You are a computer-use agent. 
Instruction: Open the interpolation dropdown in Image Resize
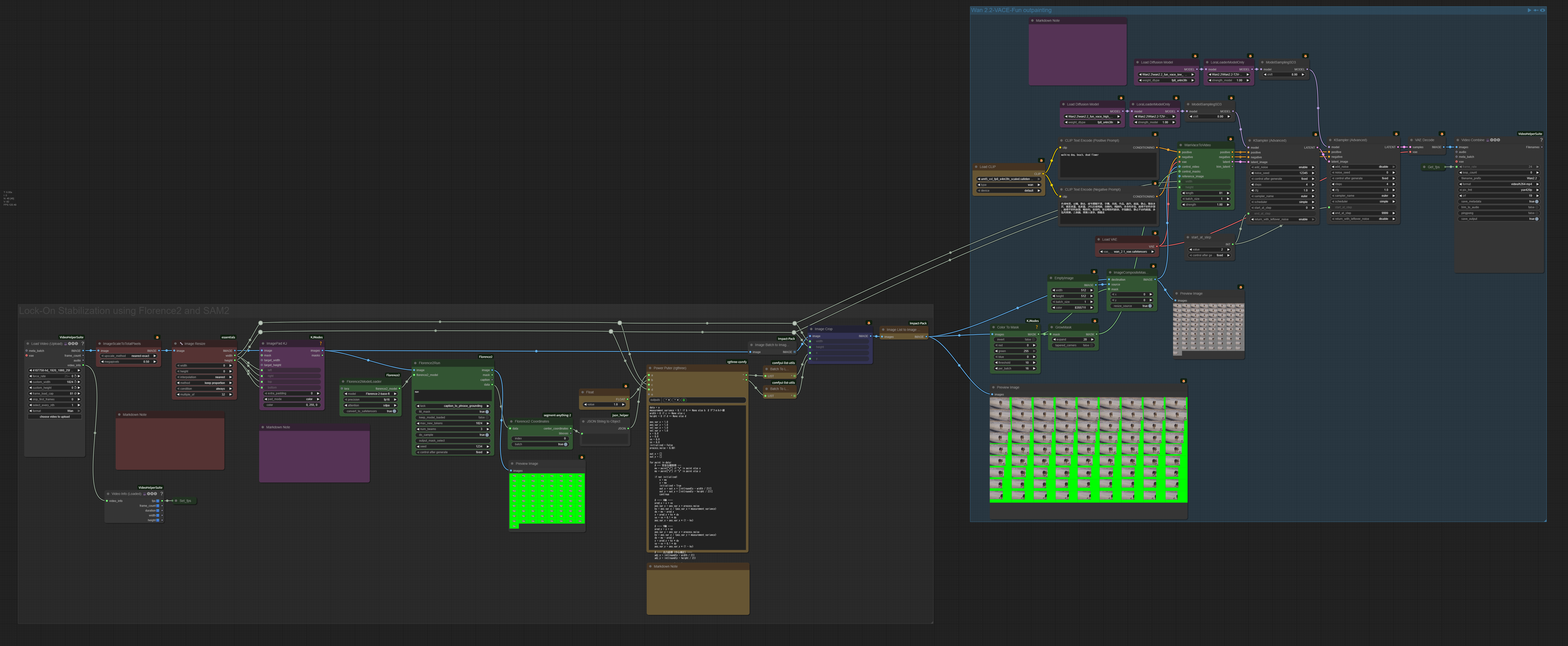(x=205, y=377)
